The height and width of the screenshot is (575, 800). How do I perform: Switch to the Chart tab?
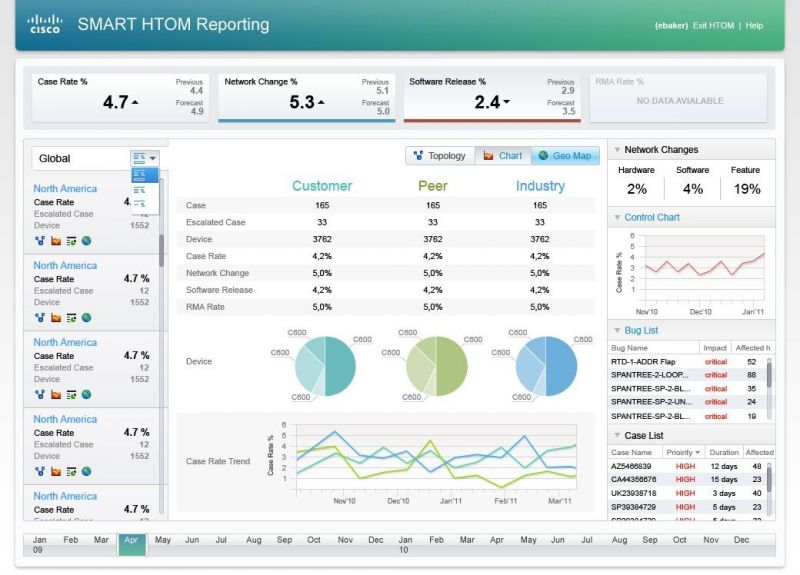[x=503, y=156]
